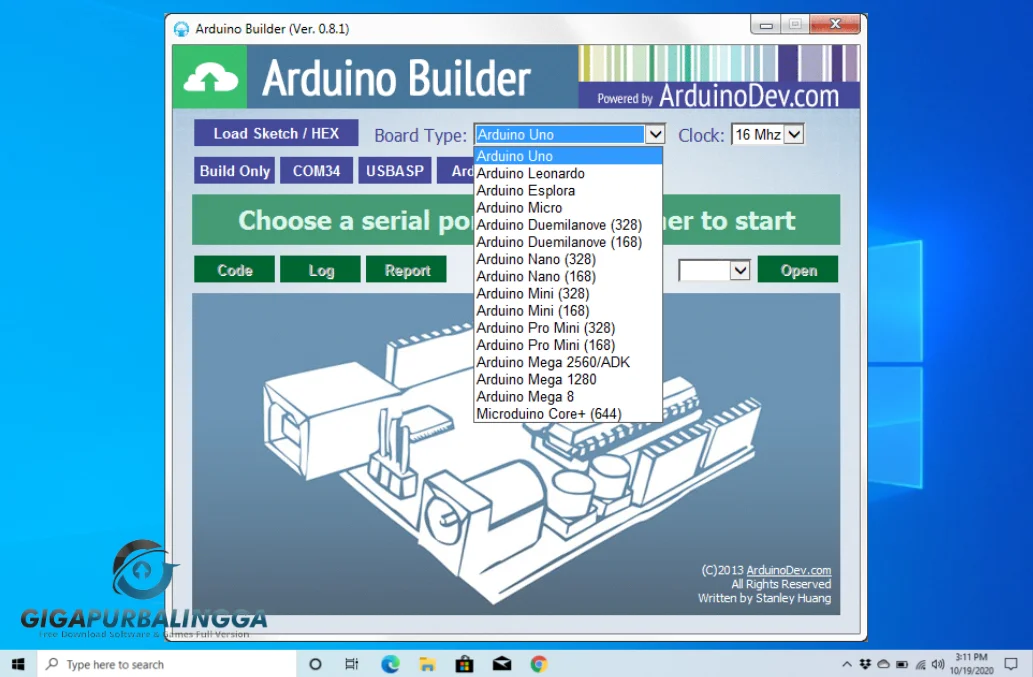Select Arduino Mini (168)
Image resolution: width=1033 pixels, height=677 pixels.
[568, 310]
